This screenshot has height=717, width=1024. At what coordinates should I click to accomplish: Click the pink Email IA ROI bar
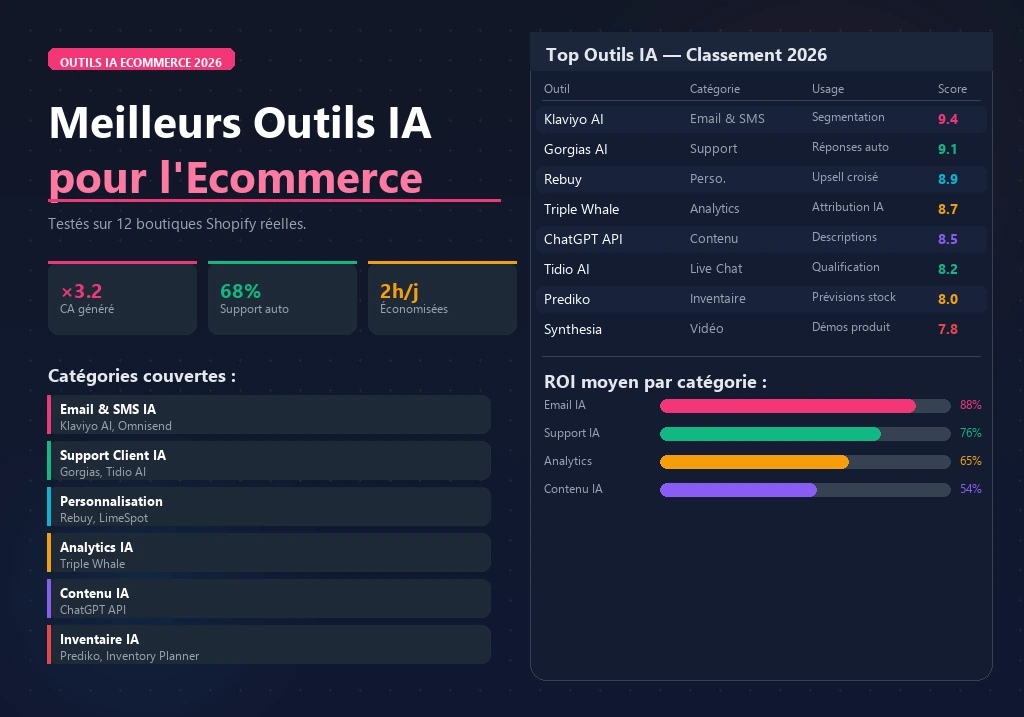point(788,406)
